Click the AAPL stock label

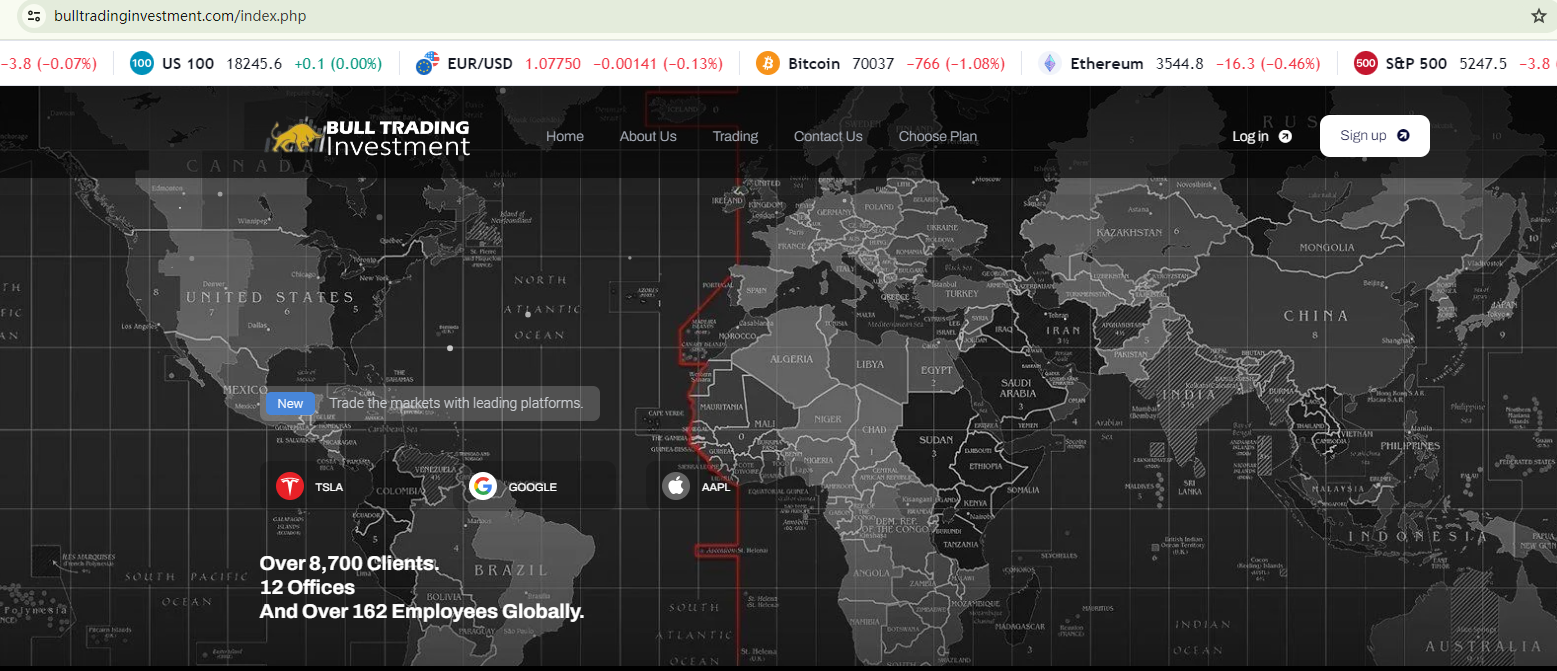pos(716,488)
